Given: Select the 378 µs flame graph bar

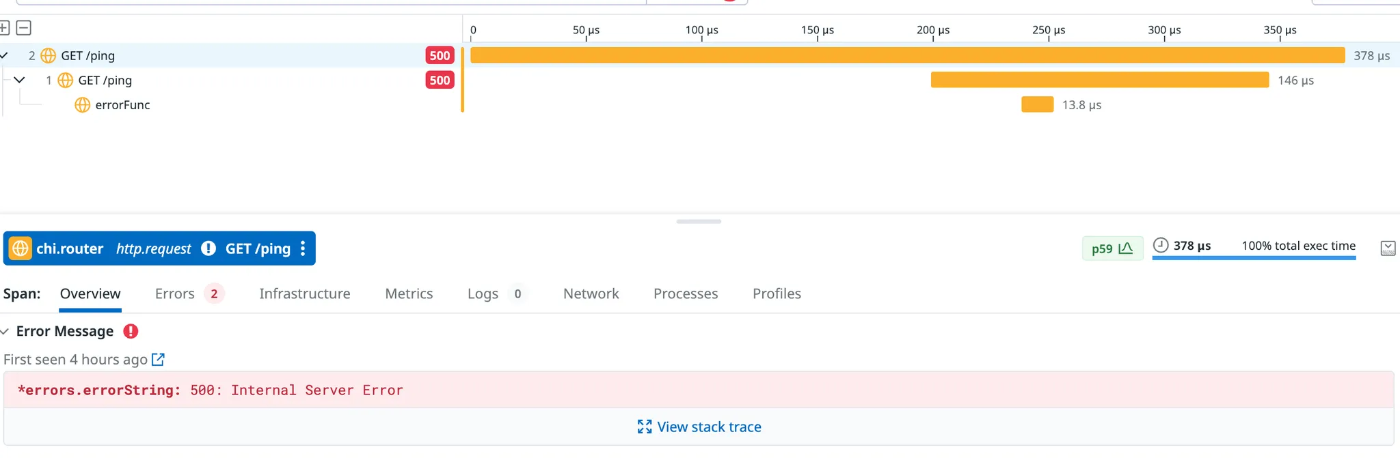Looking at the screenshot, I should pos(908,55).
